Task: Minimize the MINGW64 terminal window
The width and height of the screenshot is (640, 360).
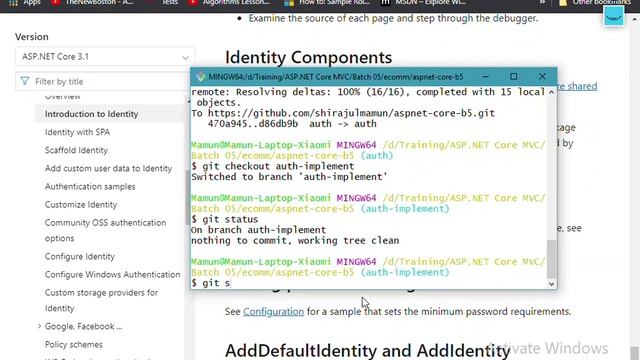Action: [x=485, y=77]
